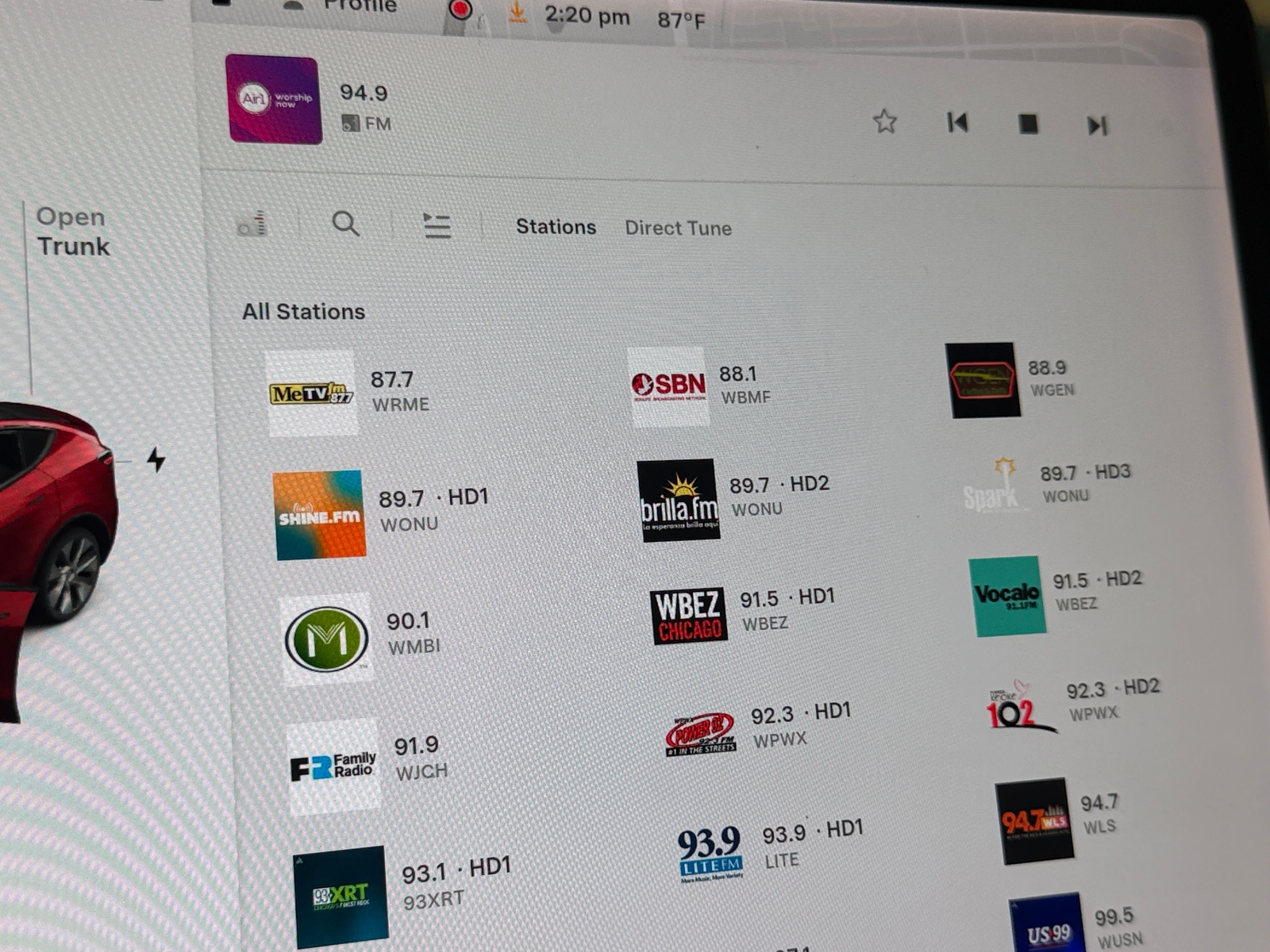Select the 88.1 WBMF station text
This screenshot has width=1270, height=952.
pos(745,385)
